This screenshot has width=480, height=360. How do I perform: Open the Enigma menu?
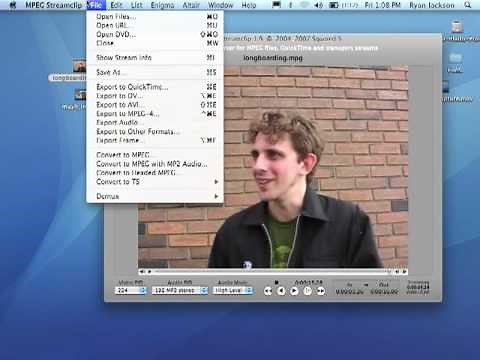(162, 5)
